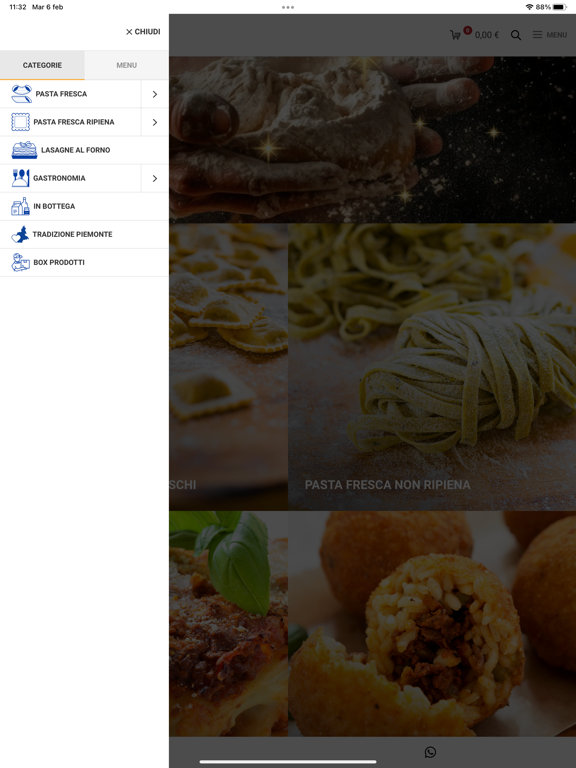Click the Gastronomia cutlery icon
576x768 pixels.
click(21, 178)
